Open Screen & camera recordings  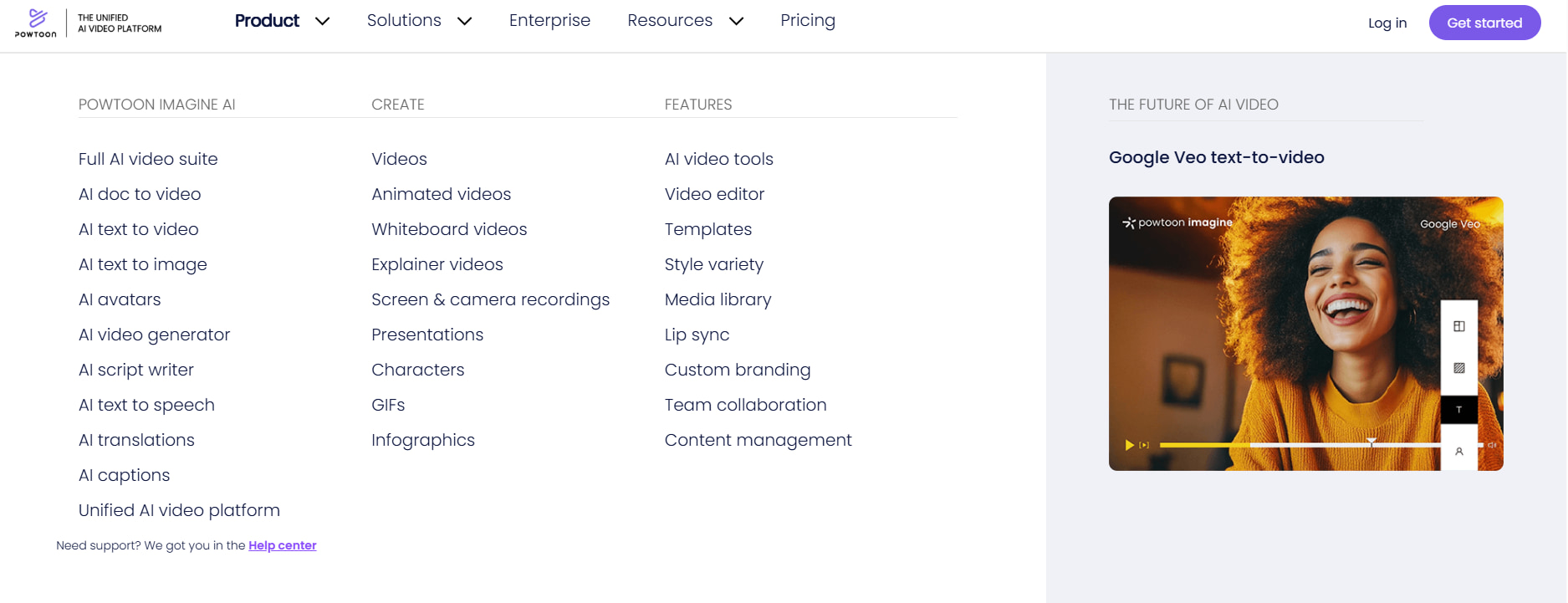(x=491, y=299)
